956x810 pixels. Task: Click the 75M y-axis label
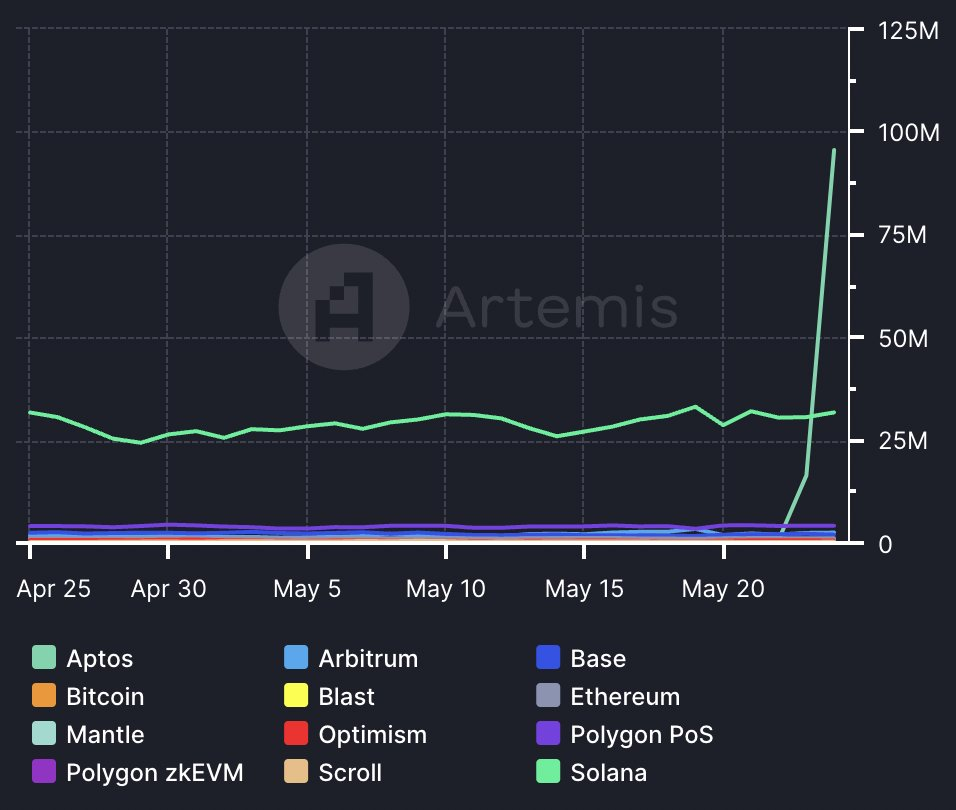[x=902, y=235]
